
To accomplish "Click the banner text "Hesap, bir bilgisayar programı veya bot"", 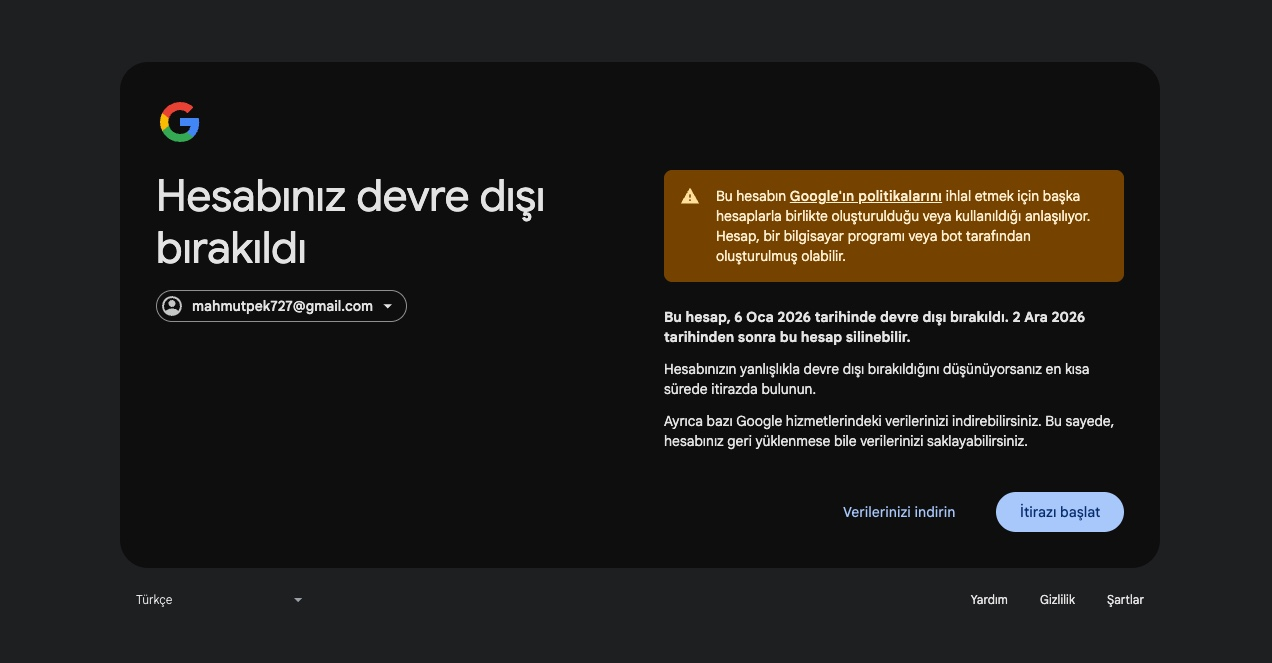I will coord(873,236).
